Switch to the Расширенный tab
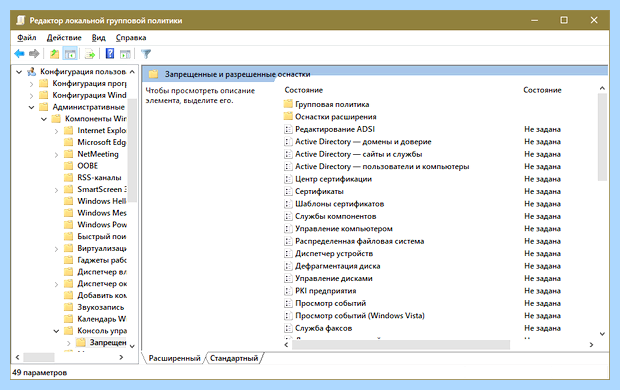 coord(174,358)
